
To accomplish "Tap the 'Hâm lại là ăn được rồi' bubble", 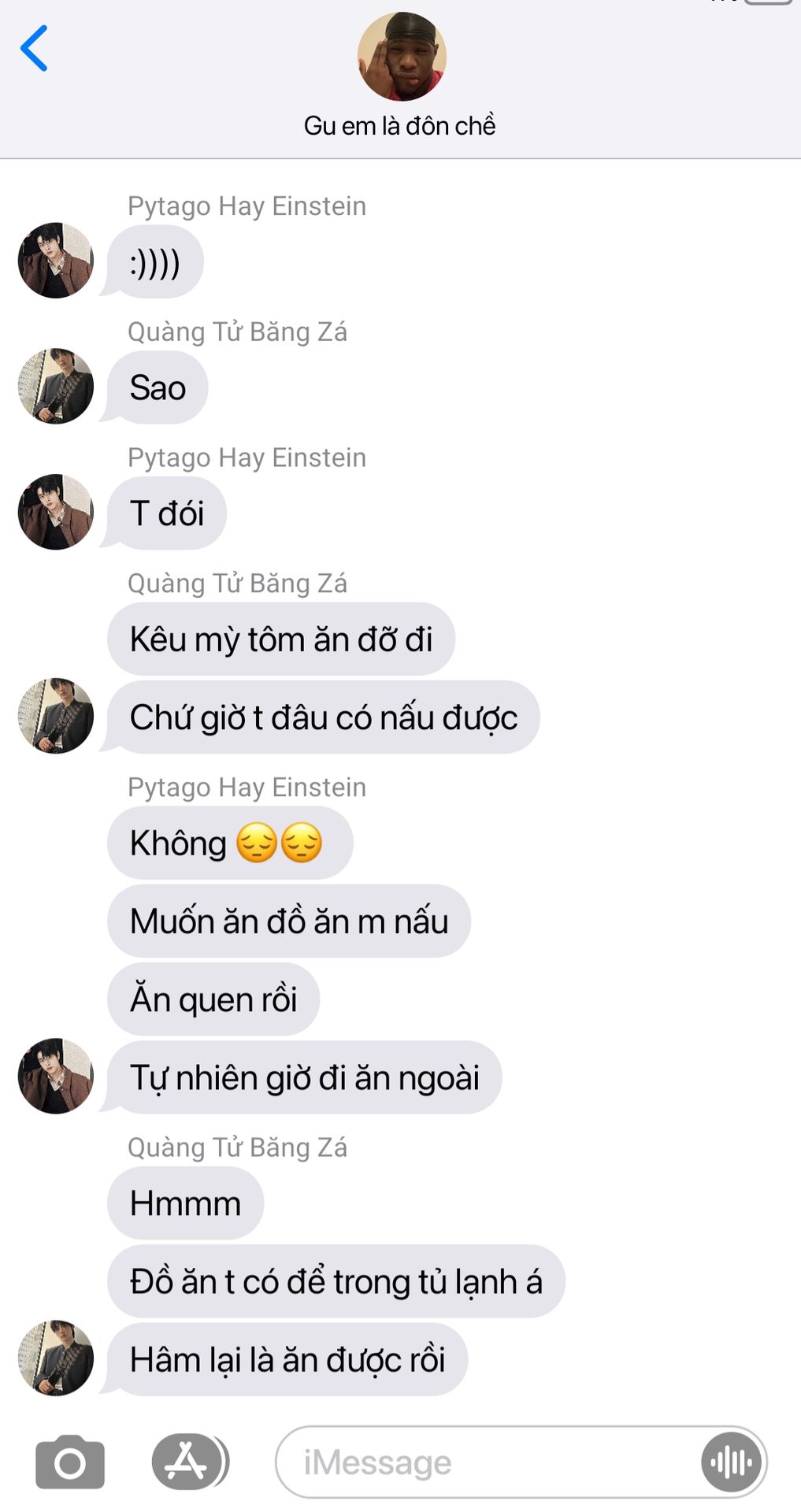I will coord(287,1359).
